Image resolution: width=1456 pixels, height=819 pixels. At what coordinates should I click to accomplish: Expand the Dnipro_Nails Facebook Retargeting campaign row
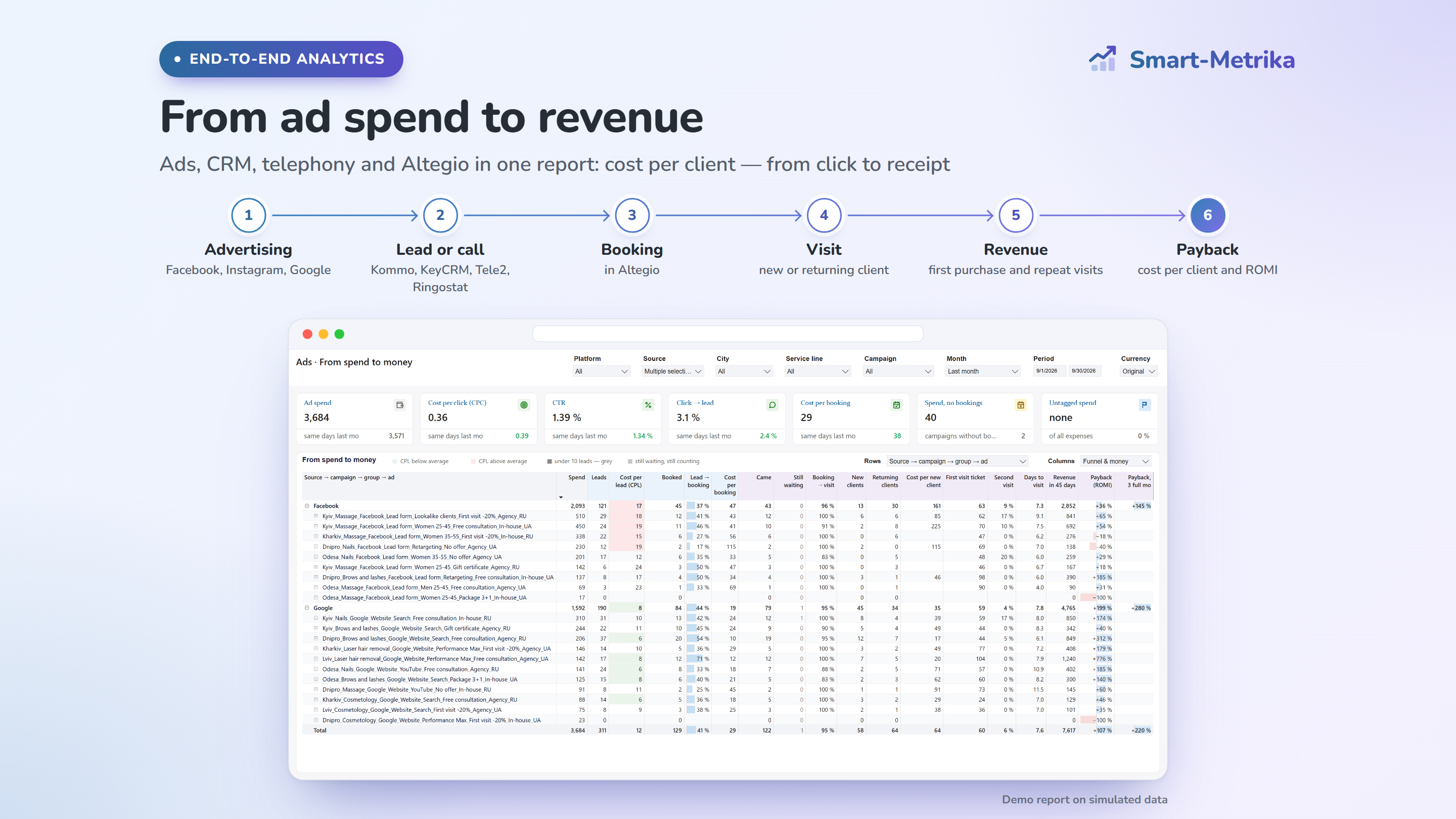pos(316,547)
